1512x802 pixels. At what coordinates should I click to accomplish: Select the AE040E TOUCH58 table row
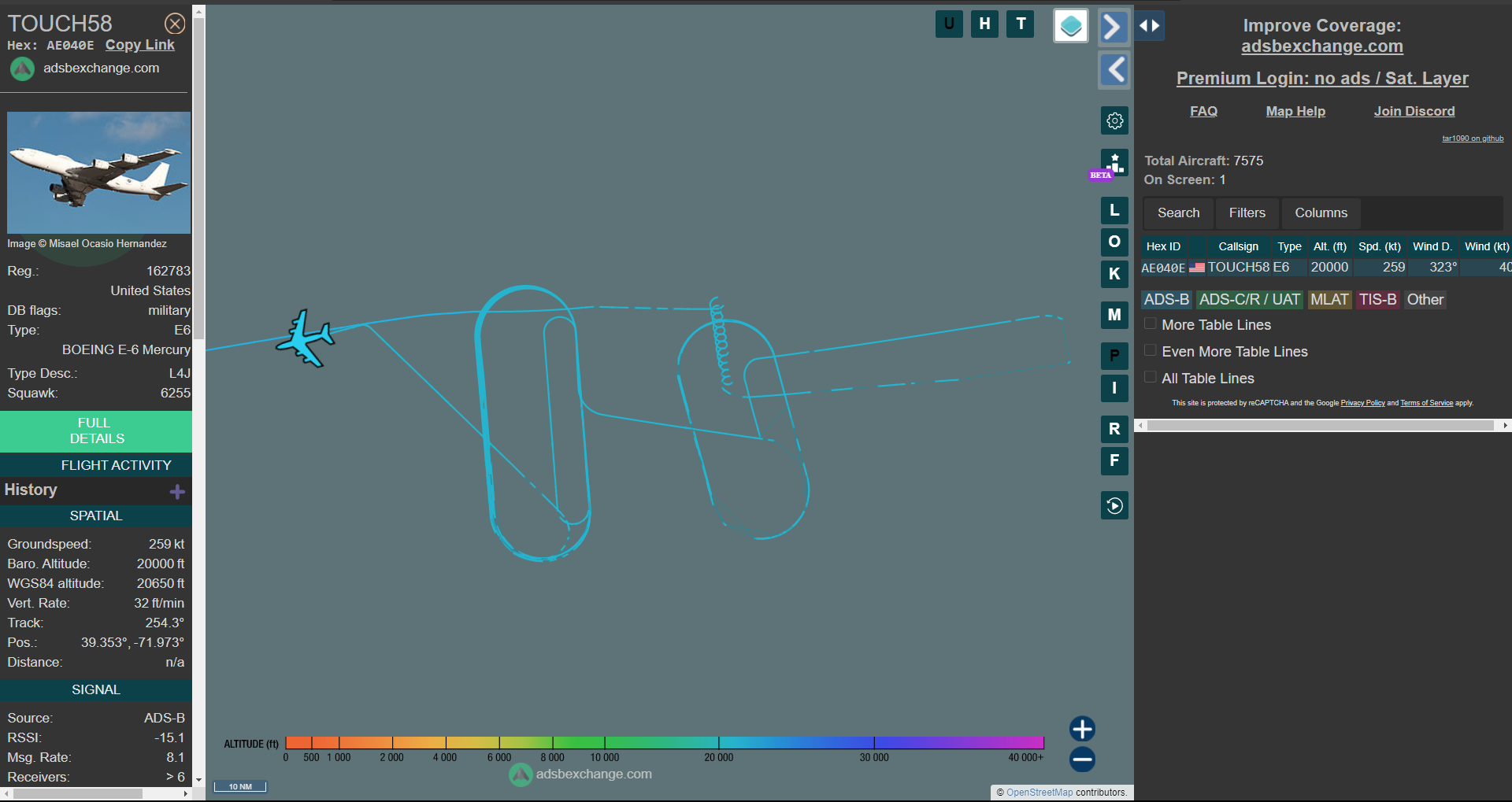1326,268
